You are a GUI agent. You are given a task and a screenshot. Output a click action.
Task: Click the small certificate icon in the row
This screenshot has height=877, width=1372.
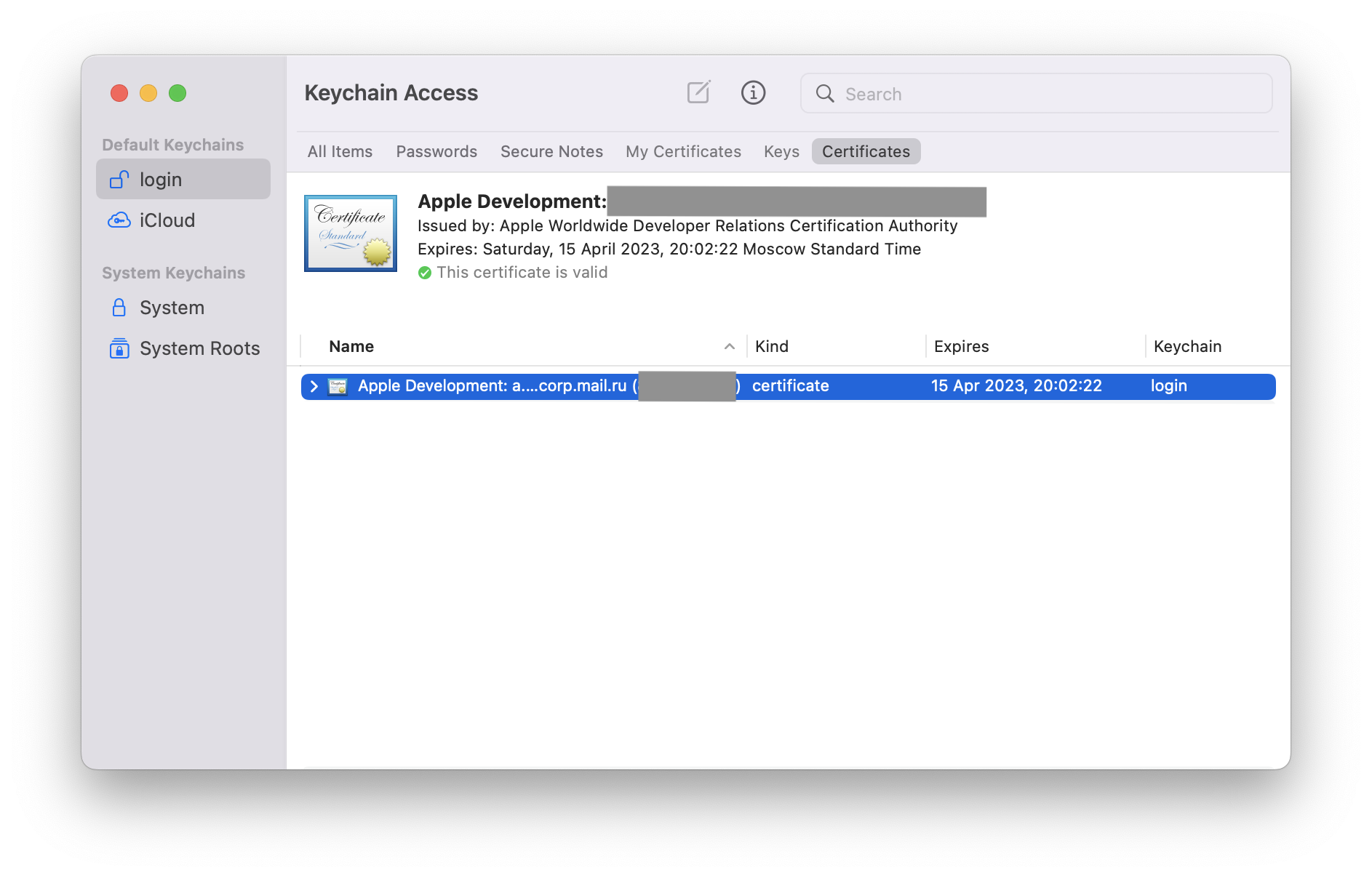coord(338,386)
